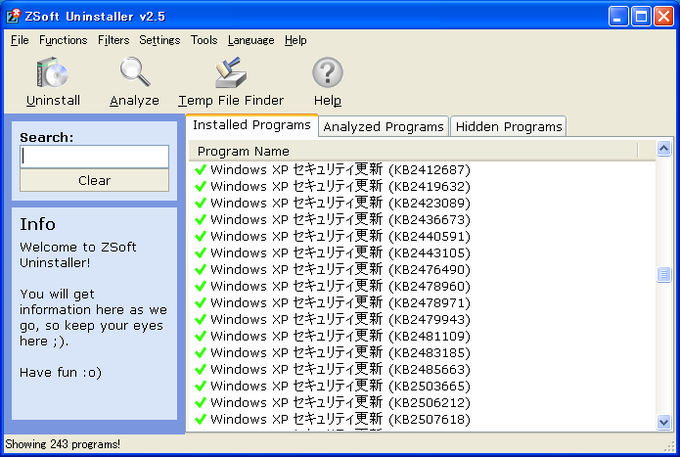680x457 pixels.
Task: Click green check icon beside KB2423089
Action: pos(200,203)
